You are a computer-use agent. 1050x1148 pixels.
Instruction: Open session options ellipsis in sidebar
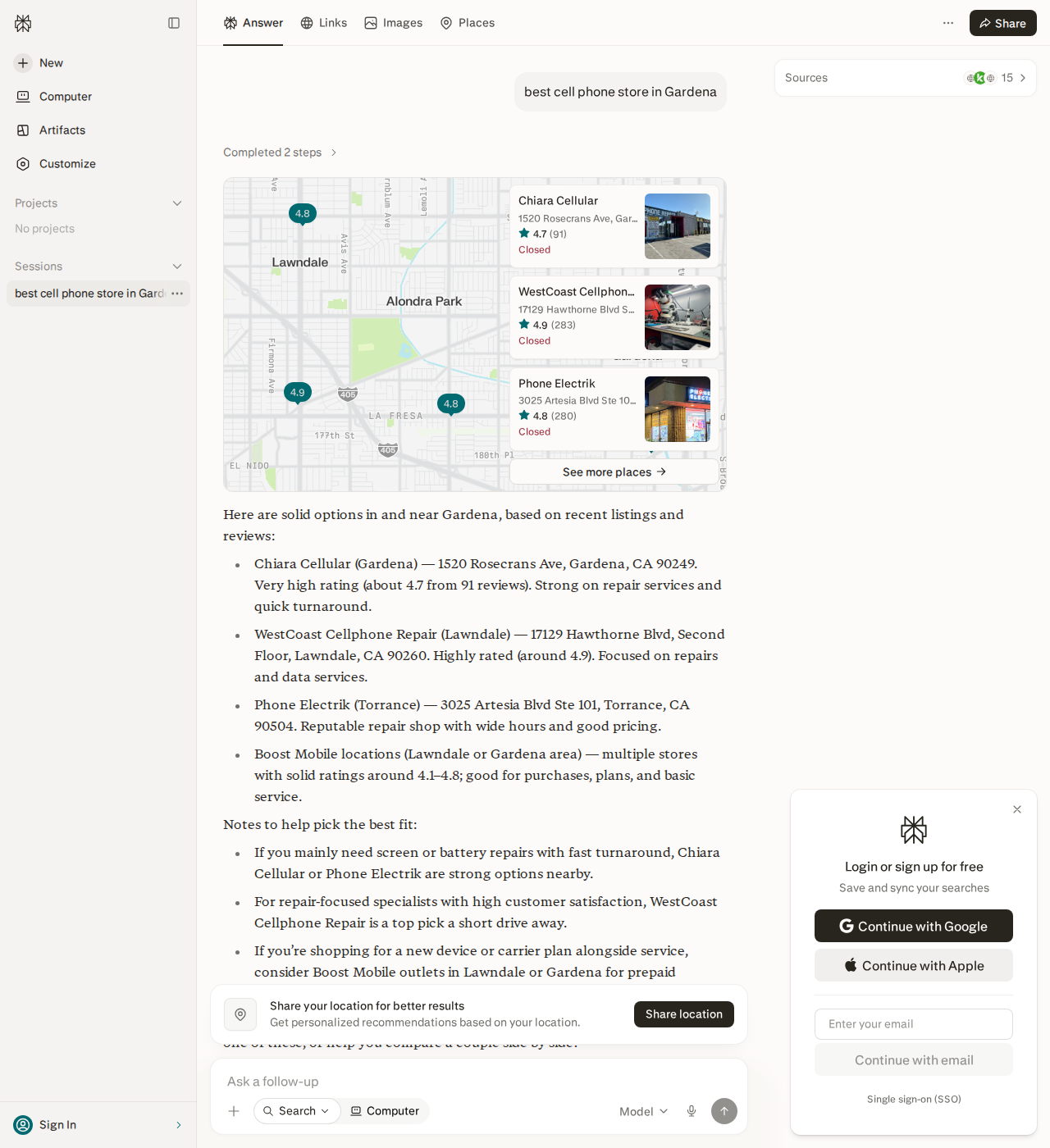click(177, 294)
